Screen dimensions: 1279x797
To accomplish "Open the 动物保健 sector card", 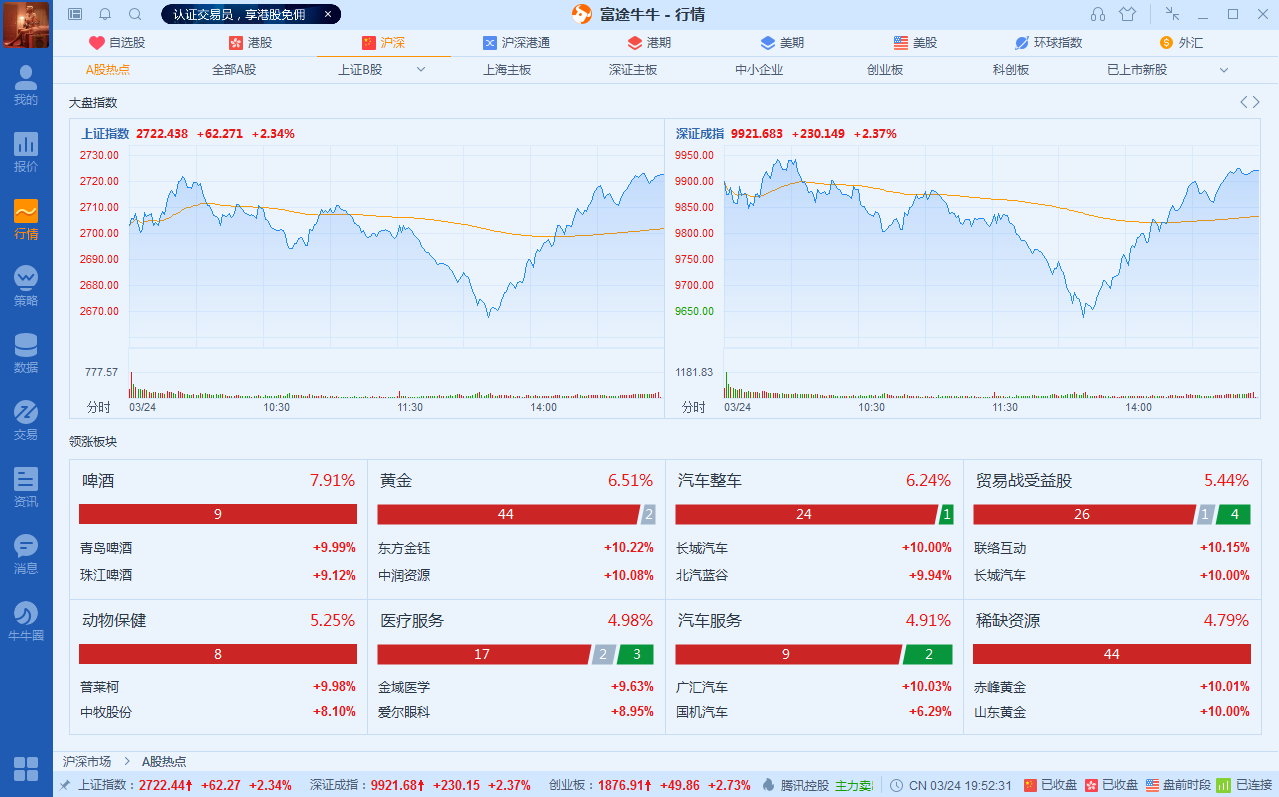I will 218,668.
